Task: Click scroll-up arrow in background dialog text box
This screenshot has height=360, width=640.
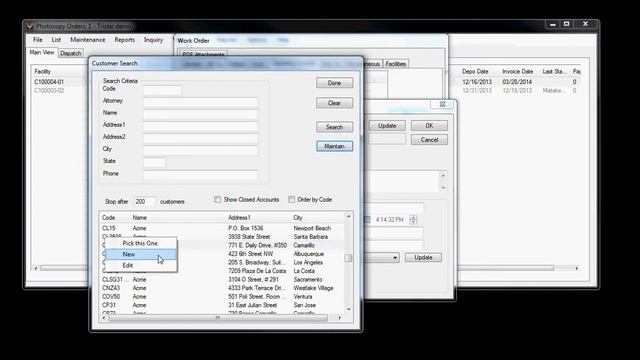Action: click(443, 175)
